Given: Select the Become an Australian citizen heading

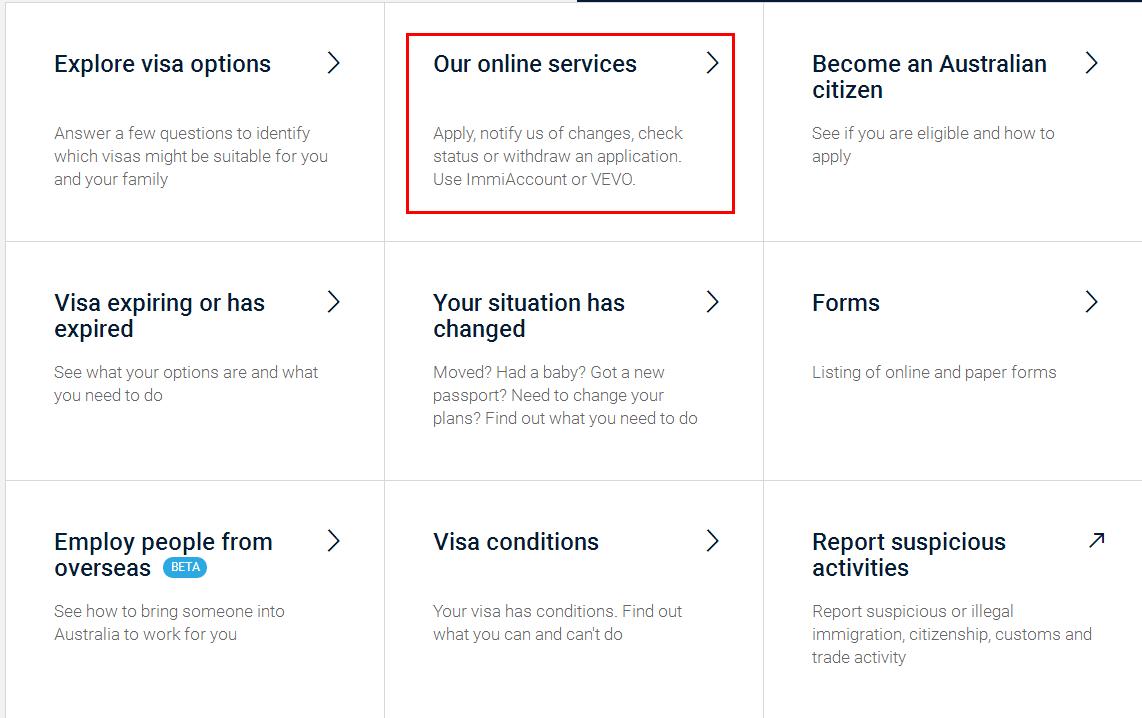Looking at the screenshot, I should pos(929,77).
